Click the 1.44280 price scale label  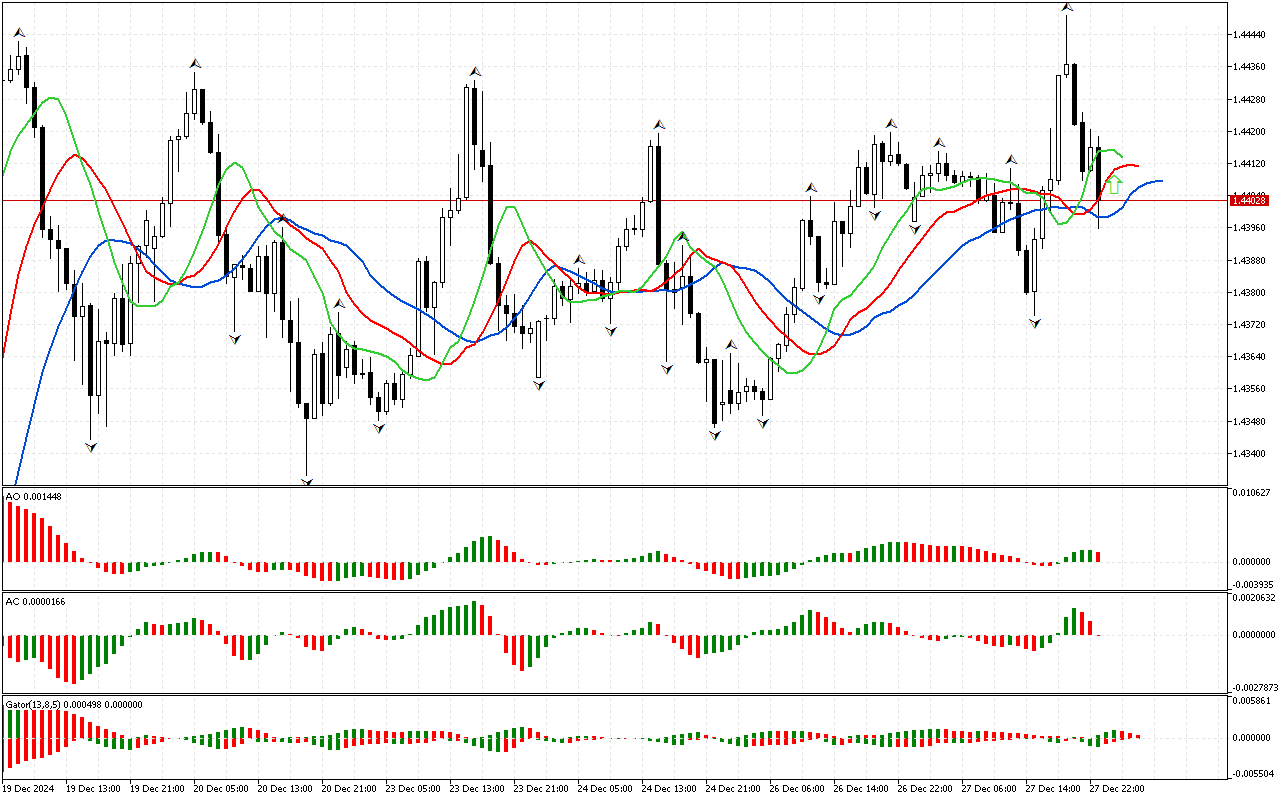(x=1250, y=99)
